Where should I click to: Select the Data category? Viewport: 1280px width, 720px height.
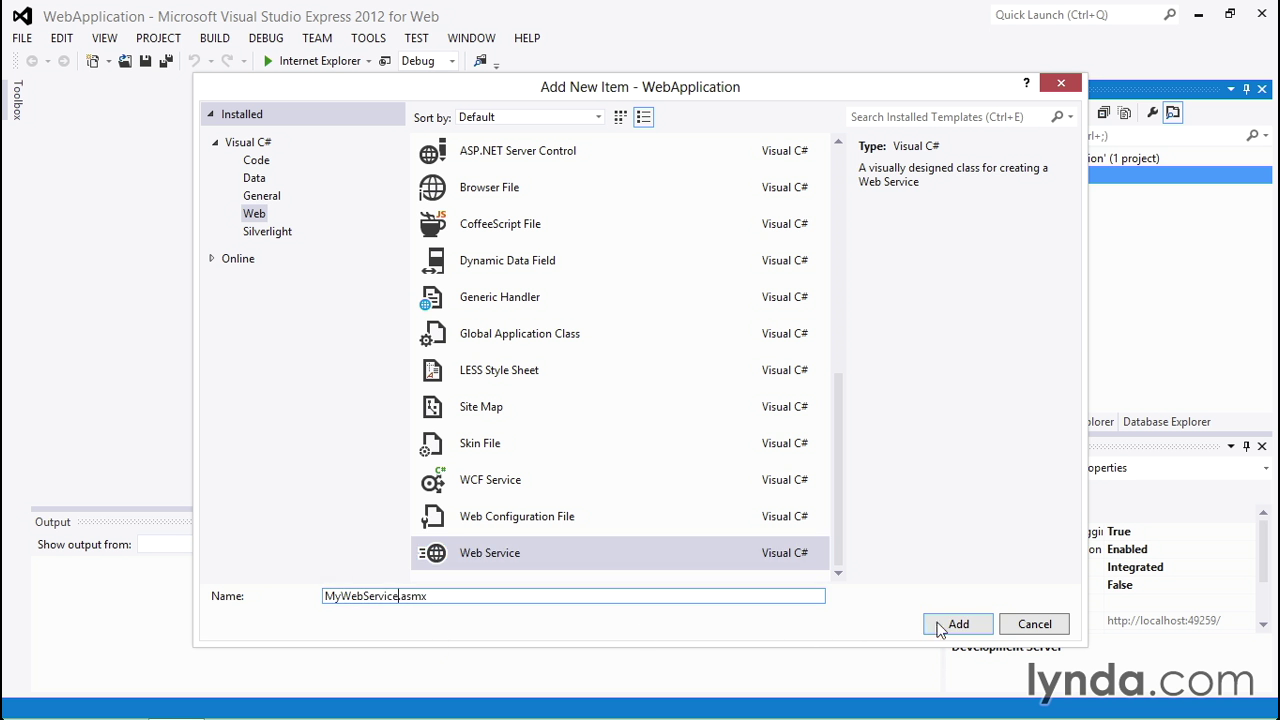pos(254,178)
